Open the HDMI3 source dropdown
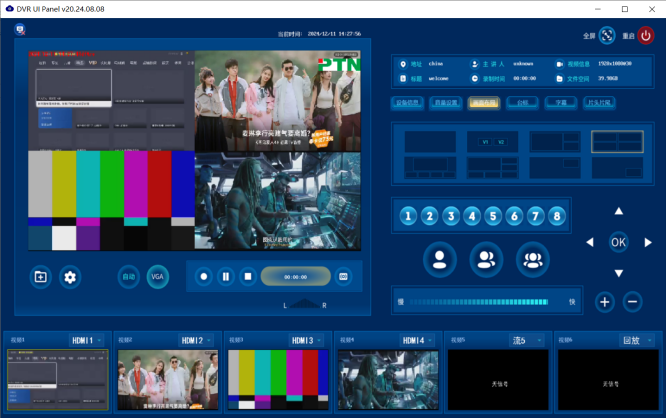The image size is (666, 418). (307, 340)
